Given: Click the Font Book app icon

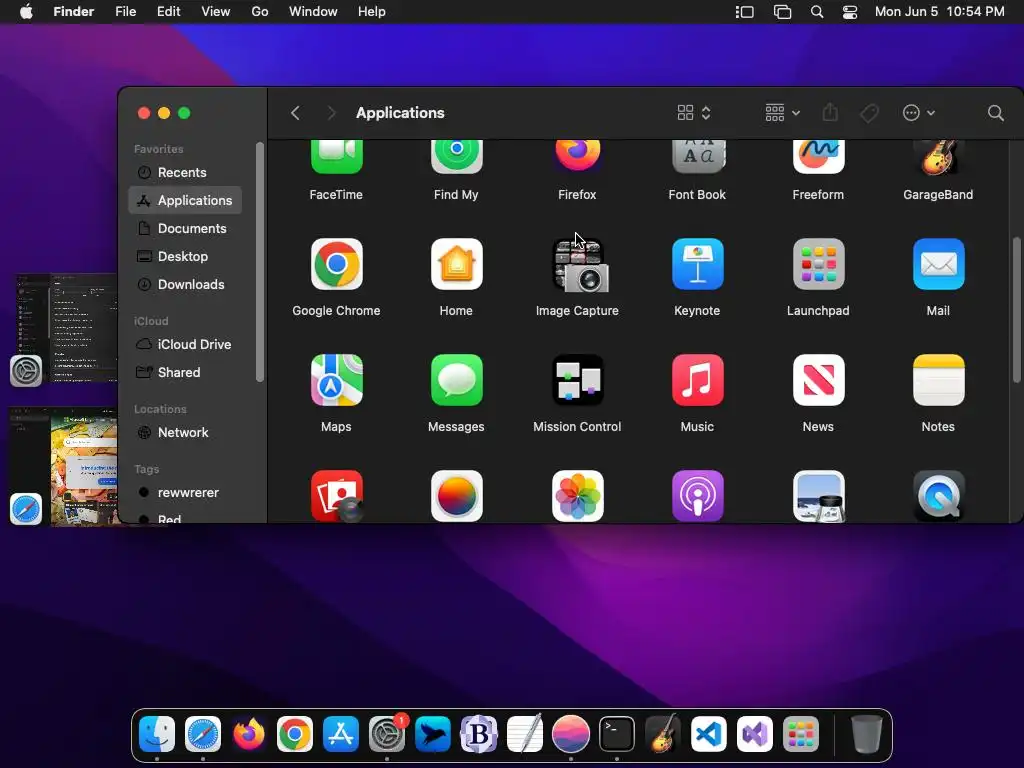Looking at the screenshot, I should tap(697, 157).
